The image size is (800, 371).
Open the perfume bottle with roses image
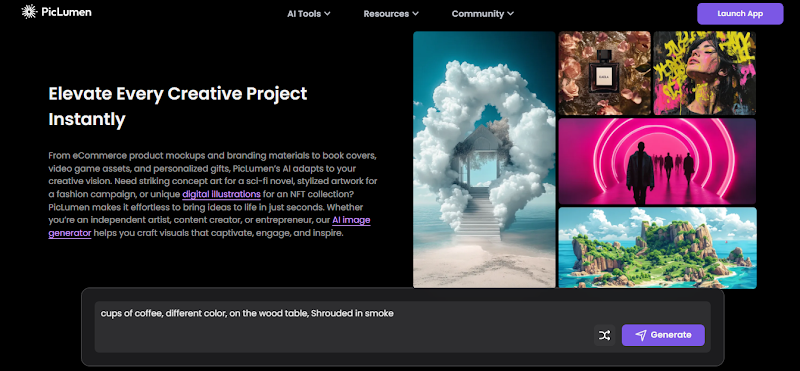coord(605,73)
